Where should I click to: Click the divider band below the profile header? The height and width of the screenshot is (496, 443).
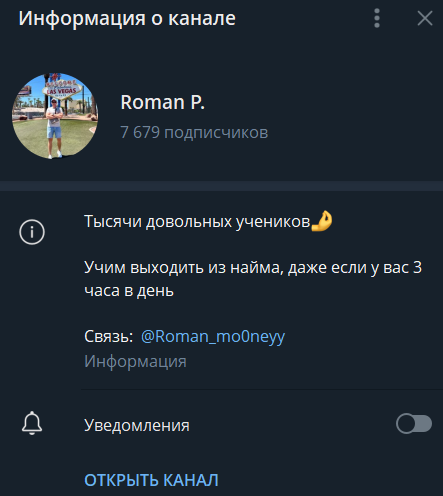click(221, 186)
